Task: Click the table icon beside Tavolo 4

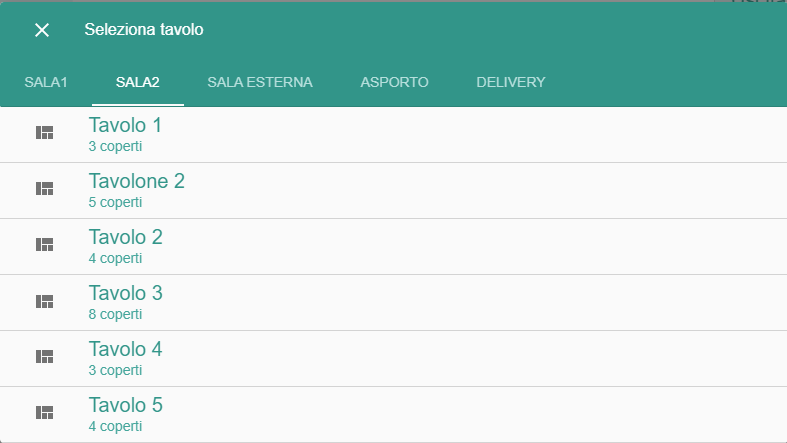Action: pyautogui.click(x=45, y=357)
